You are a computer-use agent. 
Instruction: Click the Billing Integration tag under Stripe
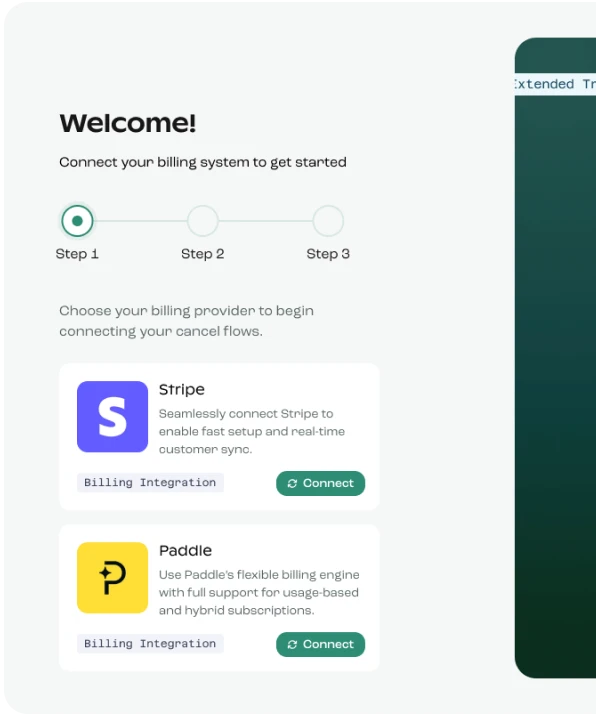pyautogui.click(x=150, y=483)
